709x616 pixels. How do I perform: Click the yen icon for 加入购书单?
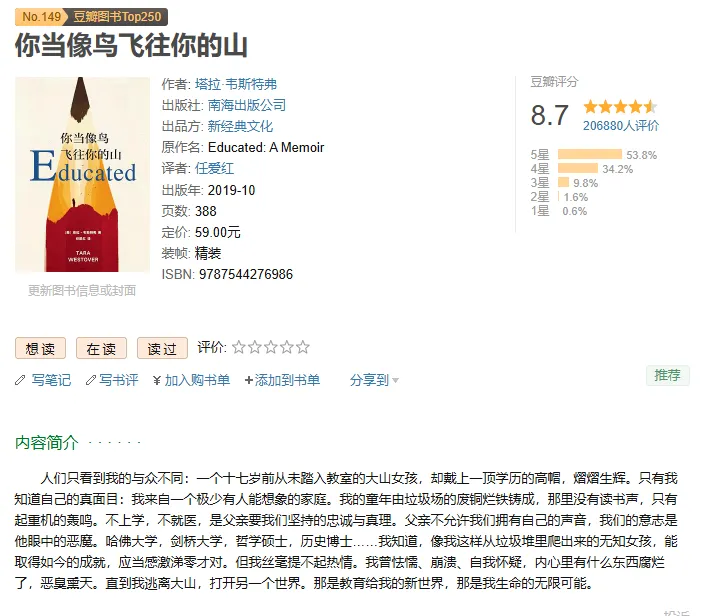pos(157,380)
